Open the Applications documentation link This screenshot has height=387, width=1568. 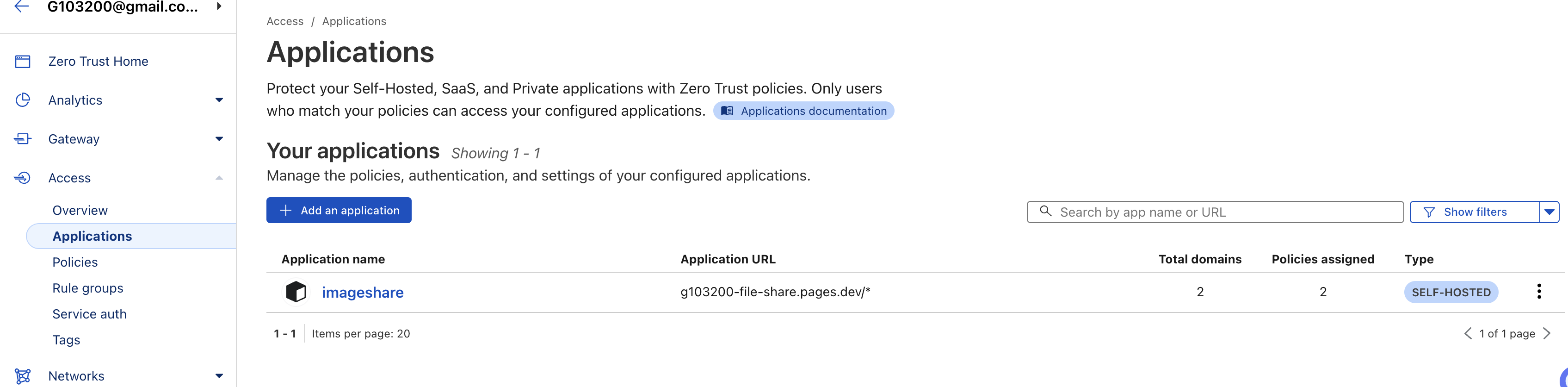(803, 111)
